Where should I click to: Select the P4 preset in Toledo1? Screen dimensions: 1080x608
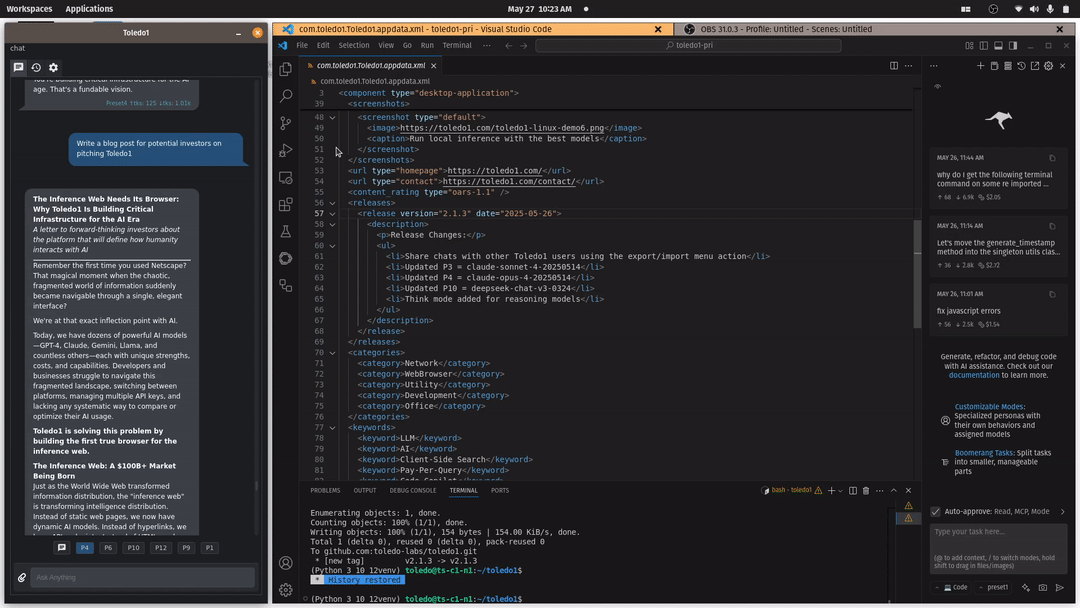pos(84,548)
